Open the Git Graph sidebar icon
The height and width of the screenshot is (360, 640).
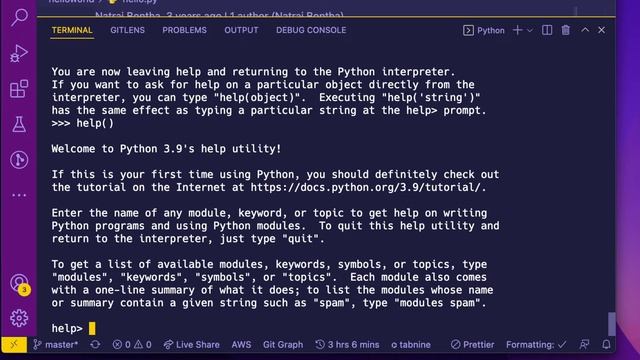coord(19,160)
